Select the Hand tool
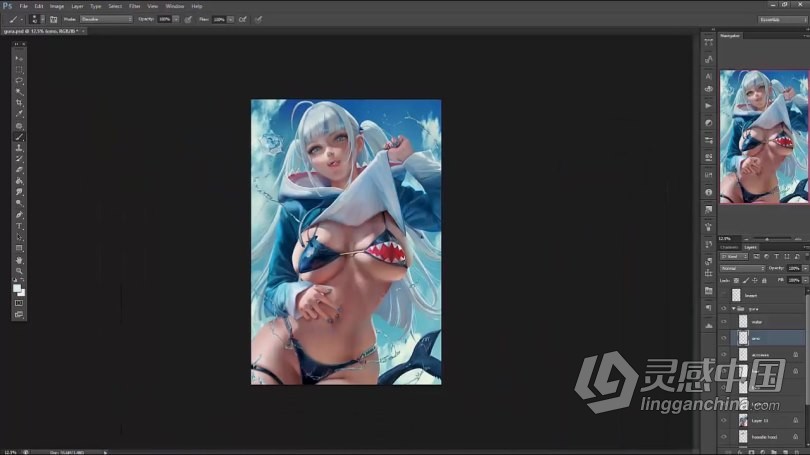Viewport: 810px width, 455px height. (19, 260)
